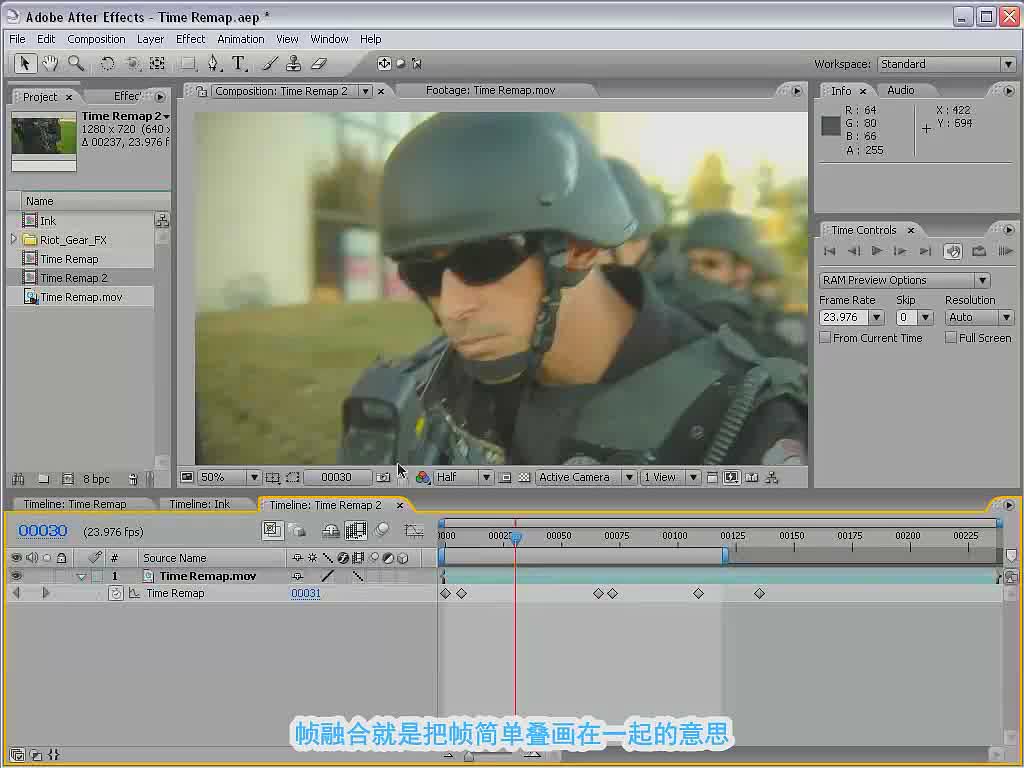
Task: Click the Play button in Time Controls
Action: coord(877,251)
